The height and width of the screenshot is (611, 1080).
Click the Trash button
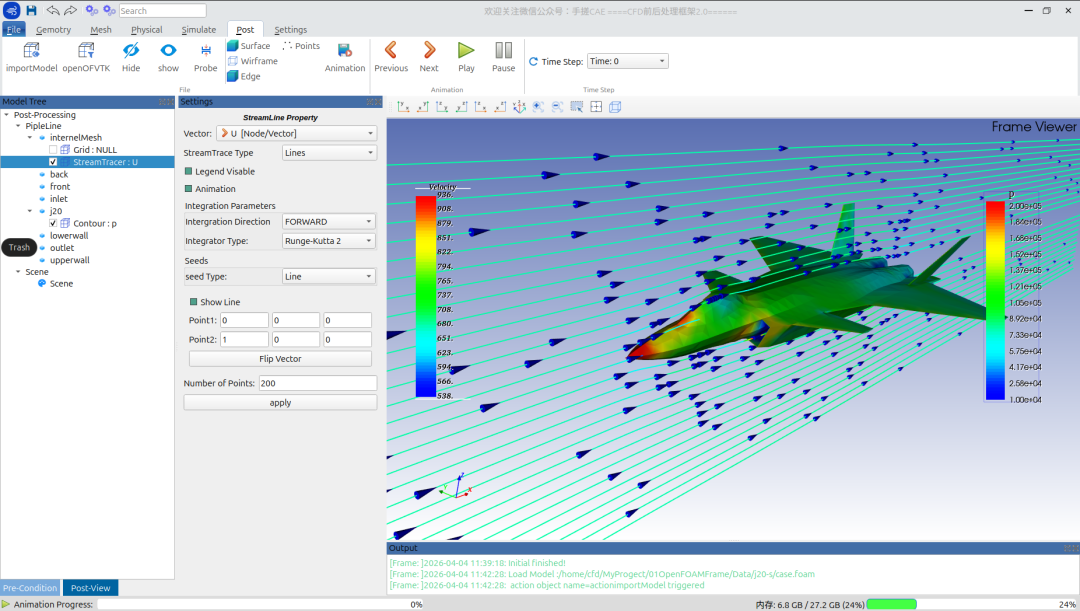click(x=19, y=247)
